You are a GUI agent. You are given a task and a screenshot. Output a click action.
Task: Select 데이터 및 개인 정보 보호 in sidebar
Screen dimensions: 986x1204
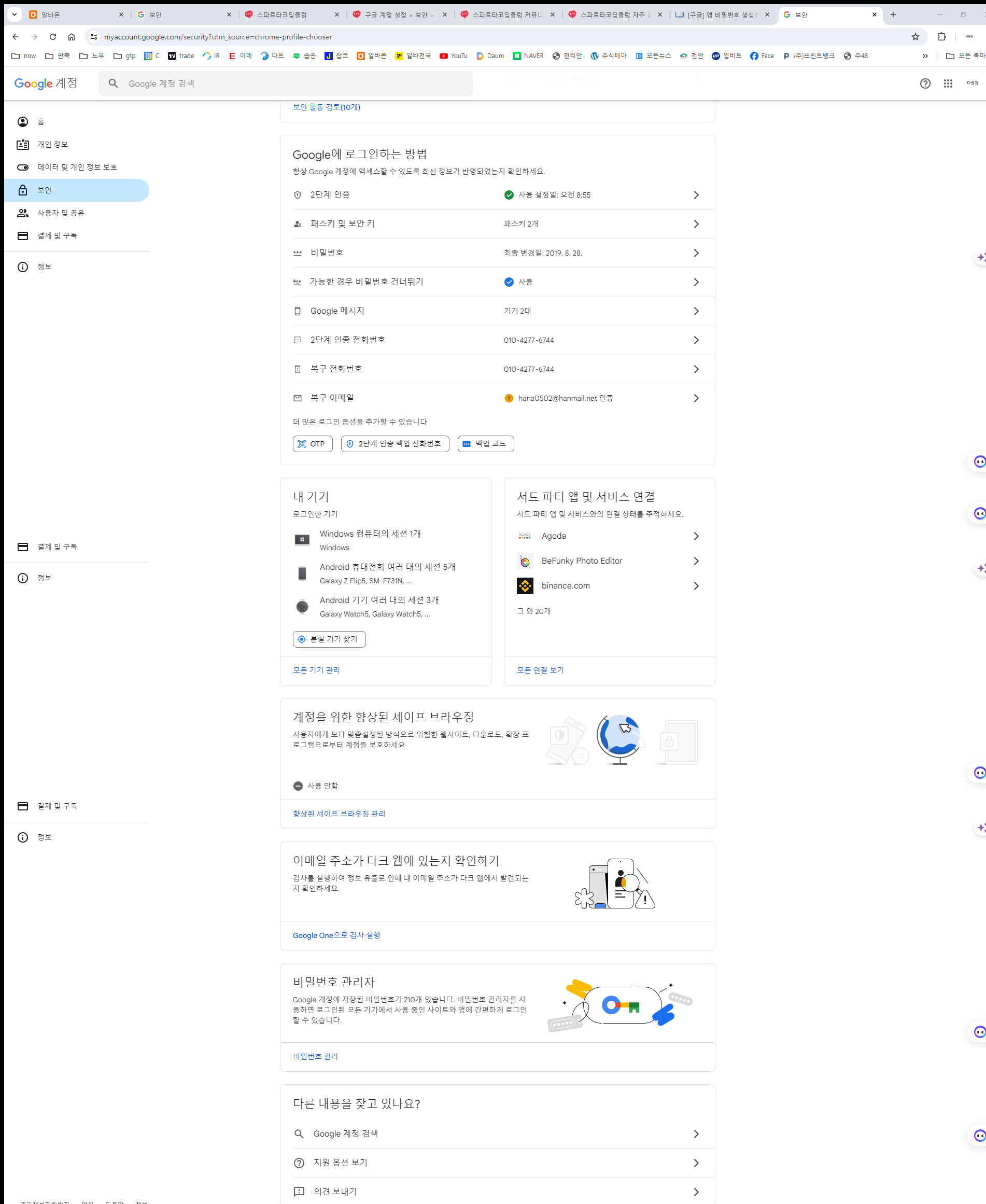pos(77,167)
